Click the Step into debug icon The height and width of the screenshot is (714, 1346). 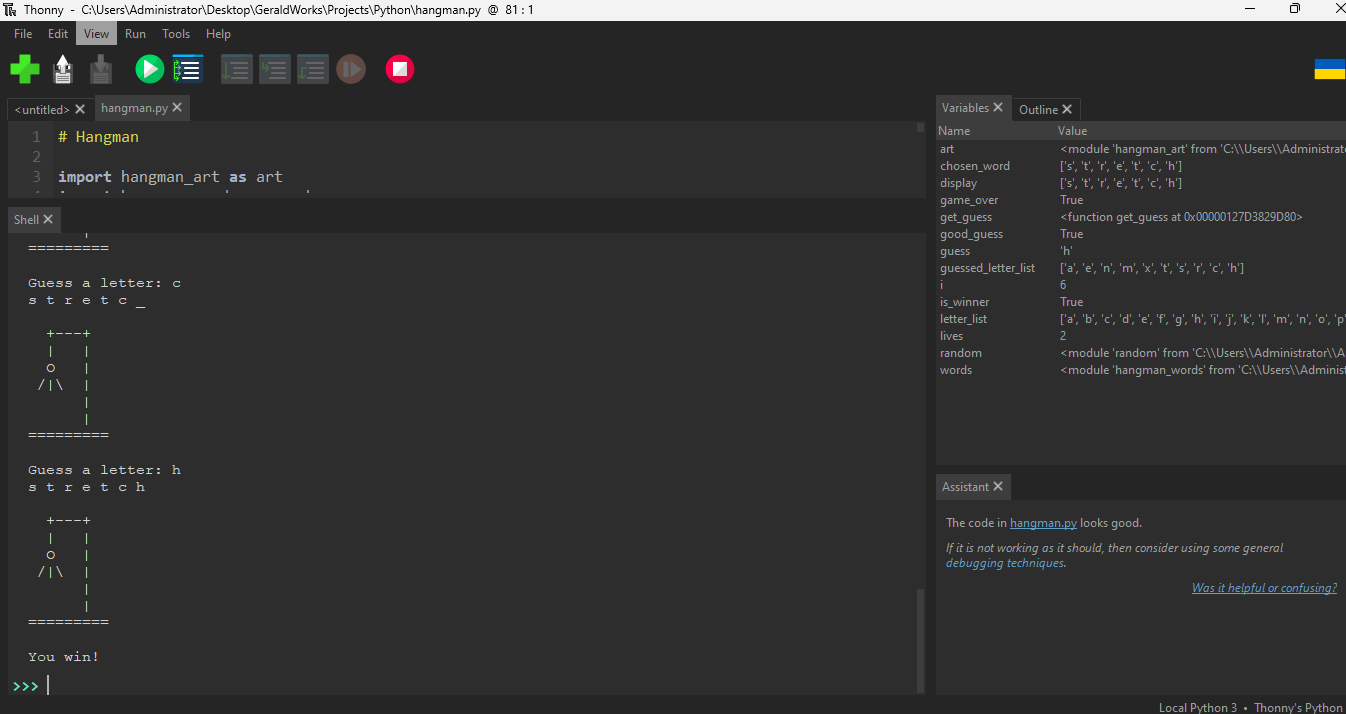275,69
